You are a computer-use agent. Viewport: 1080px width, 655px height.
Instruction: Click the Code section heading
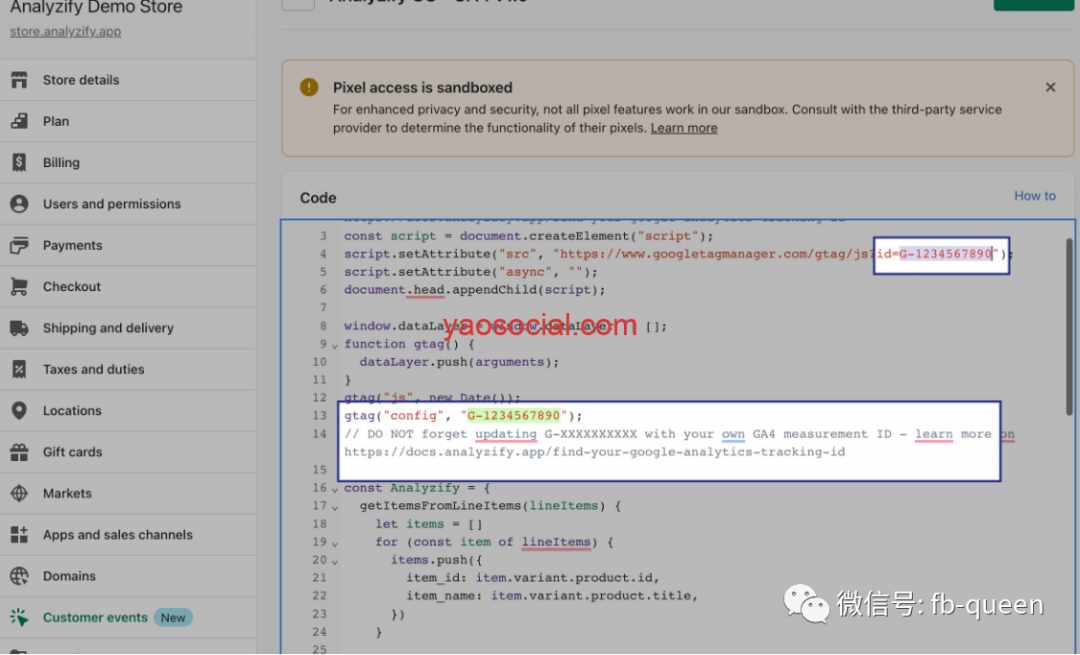pyautogui.click(x=318, y=198)
